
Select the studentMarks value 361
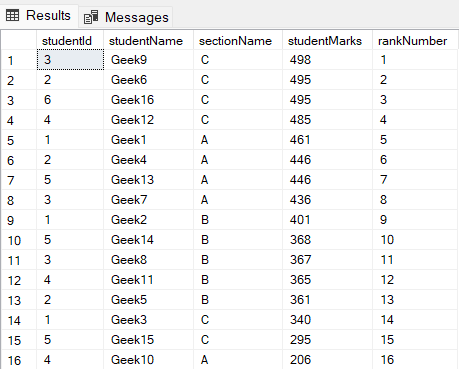pos(327,300)
